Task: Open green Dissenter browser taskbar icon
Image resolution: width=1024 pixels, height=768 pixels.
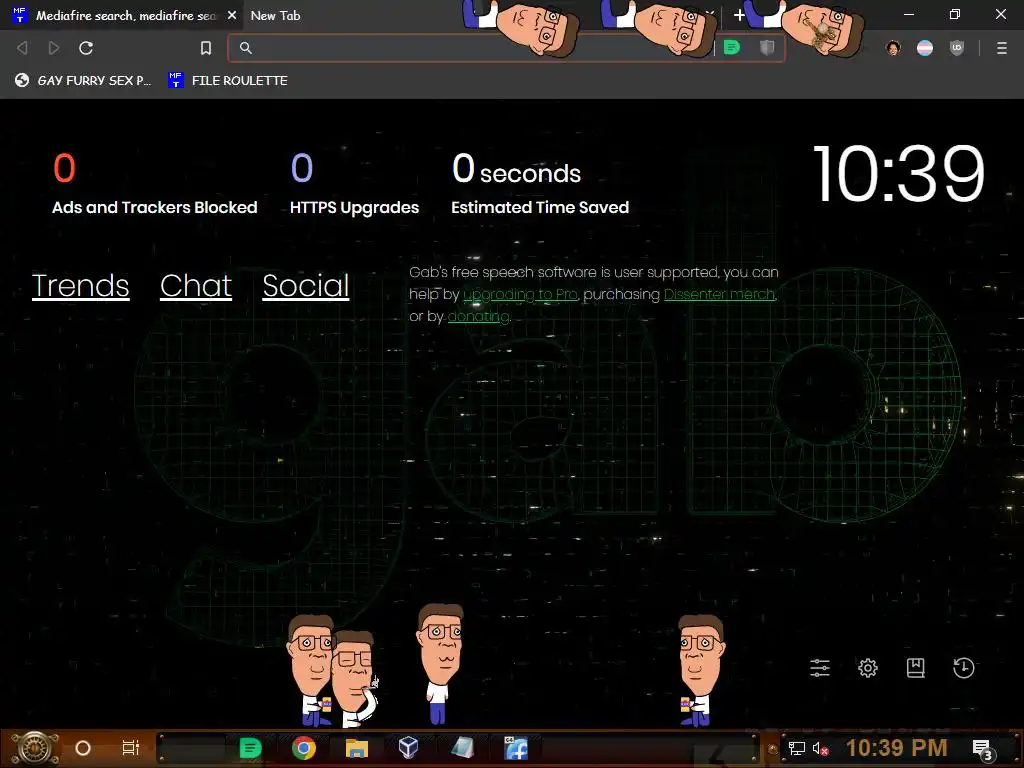Action: [x=250, y=748]
